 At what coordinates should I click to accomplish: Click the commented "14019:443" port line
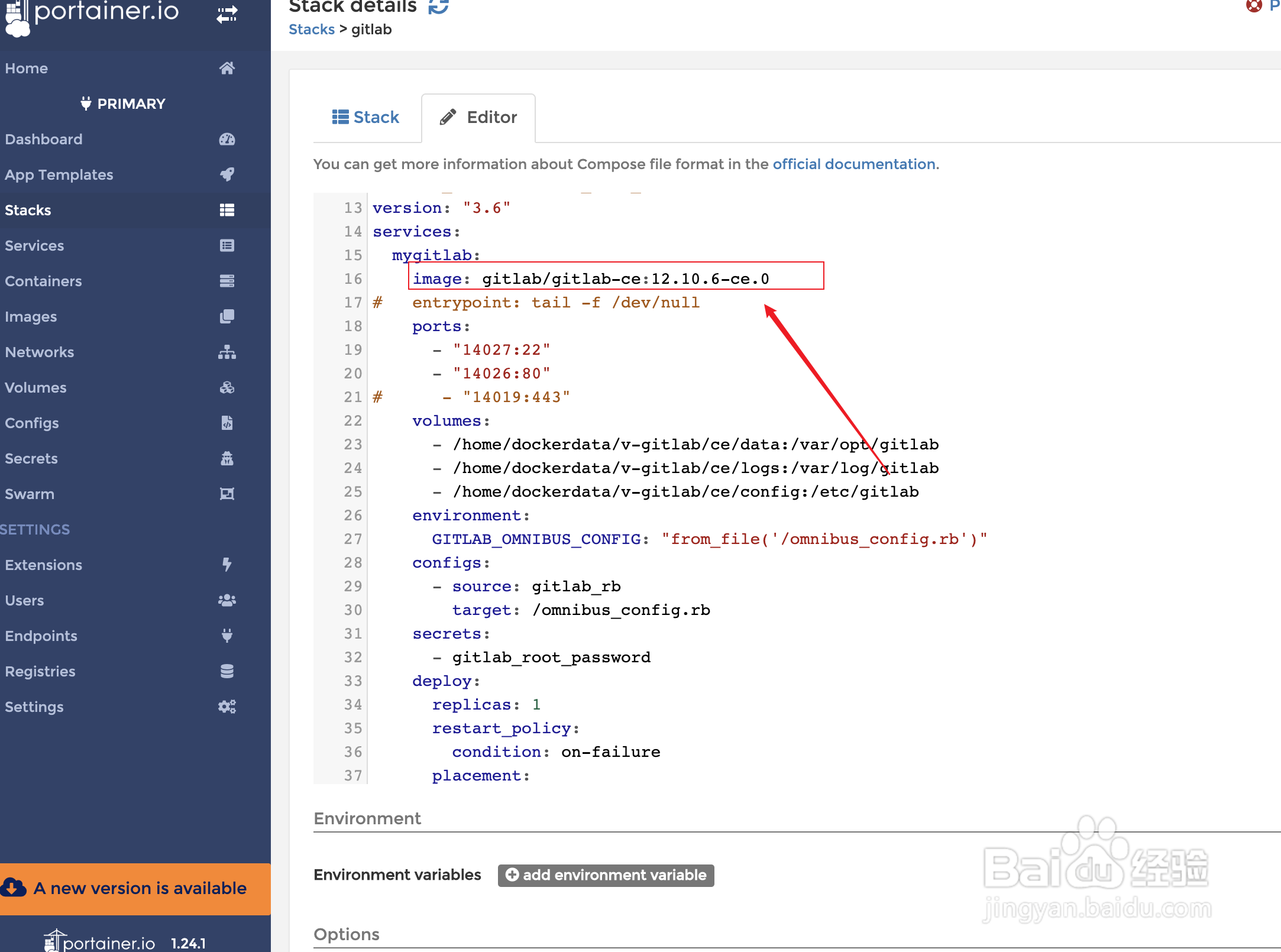pyautogui.click(x=471, y=397)
